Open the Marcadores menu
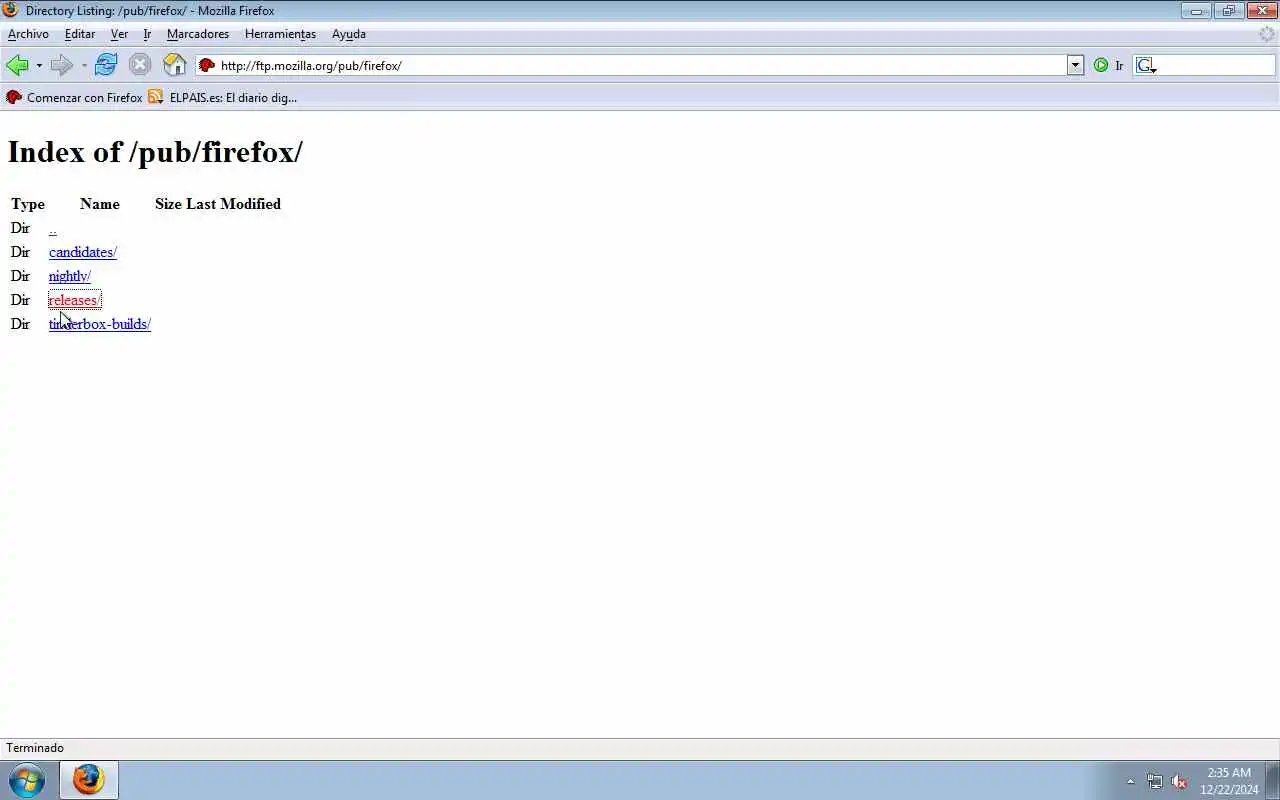Image resolution: width=1280 pixels, height=800 pixels. click(198, 34)
